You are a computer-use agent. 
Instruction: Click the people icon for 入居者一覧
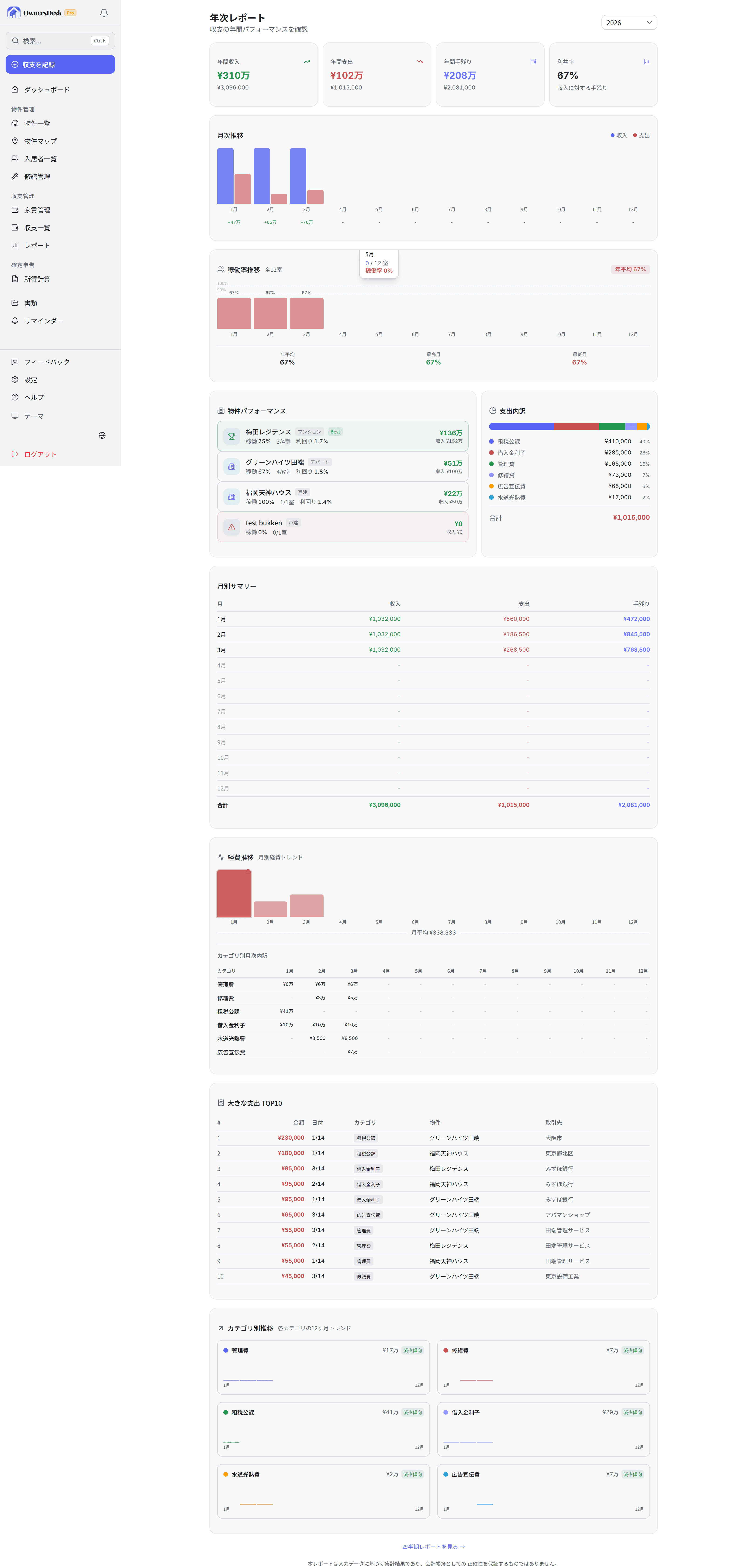[x=15, y=158]
